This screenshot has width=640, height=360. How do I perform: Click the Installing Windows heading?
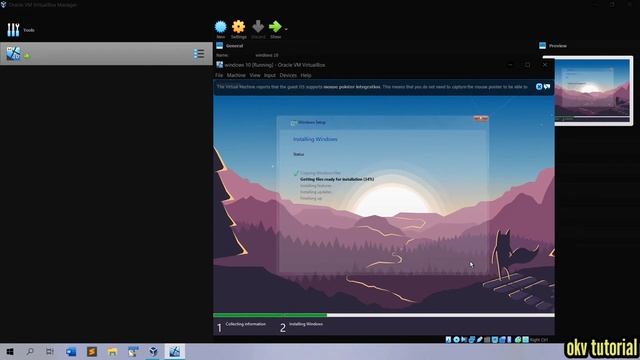click(x=315, y=139)
